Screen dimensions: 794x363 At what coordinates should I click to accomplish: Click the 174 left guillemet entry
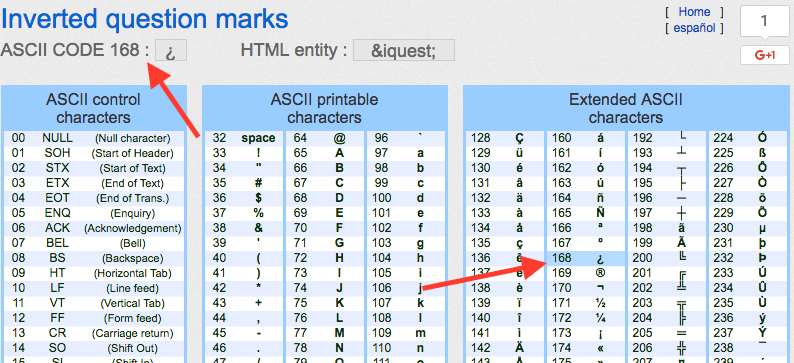[x=585, y=348]
